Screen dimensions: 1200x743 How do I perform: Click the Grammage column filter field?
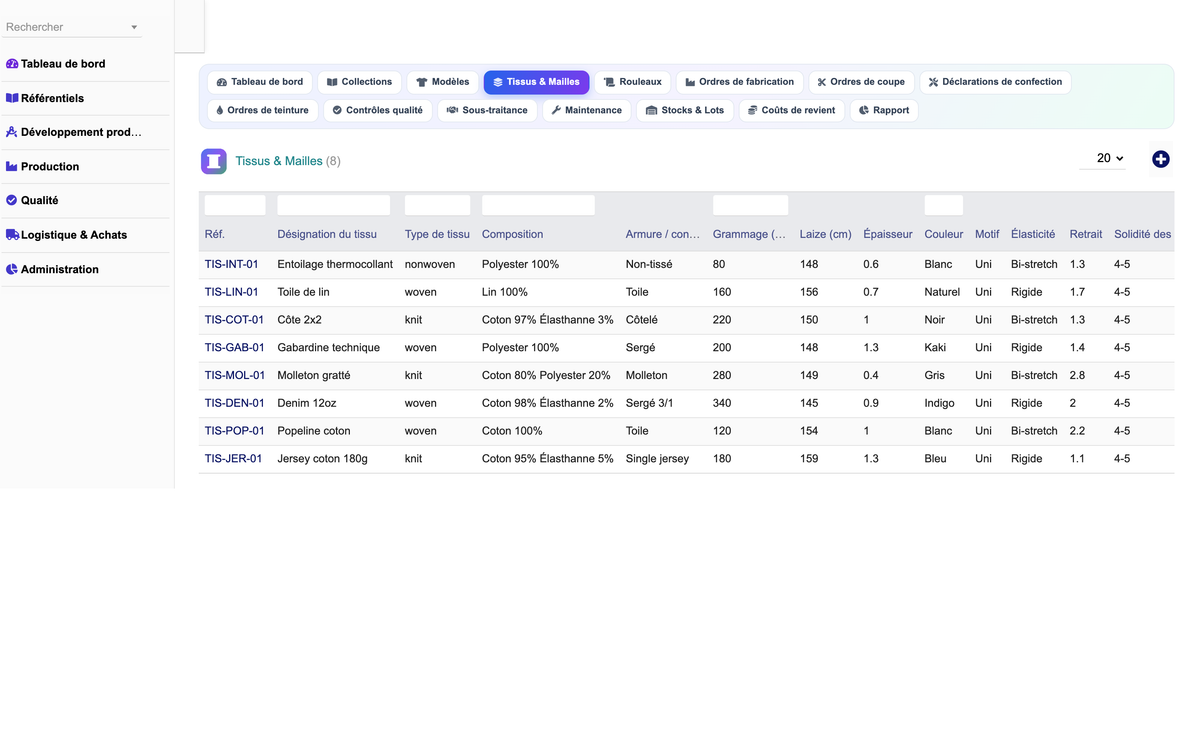[750, 205]
